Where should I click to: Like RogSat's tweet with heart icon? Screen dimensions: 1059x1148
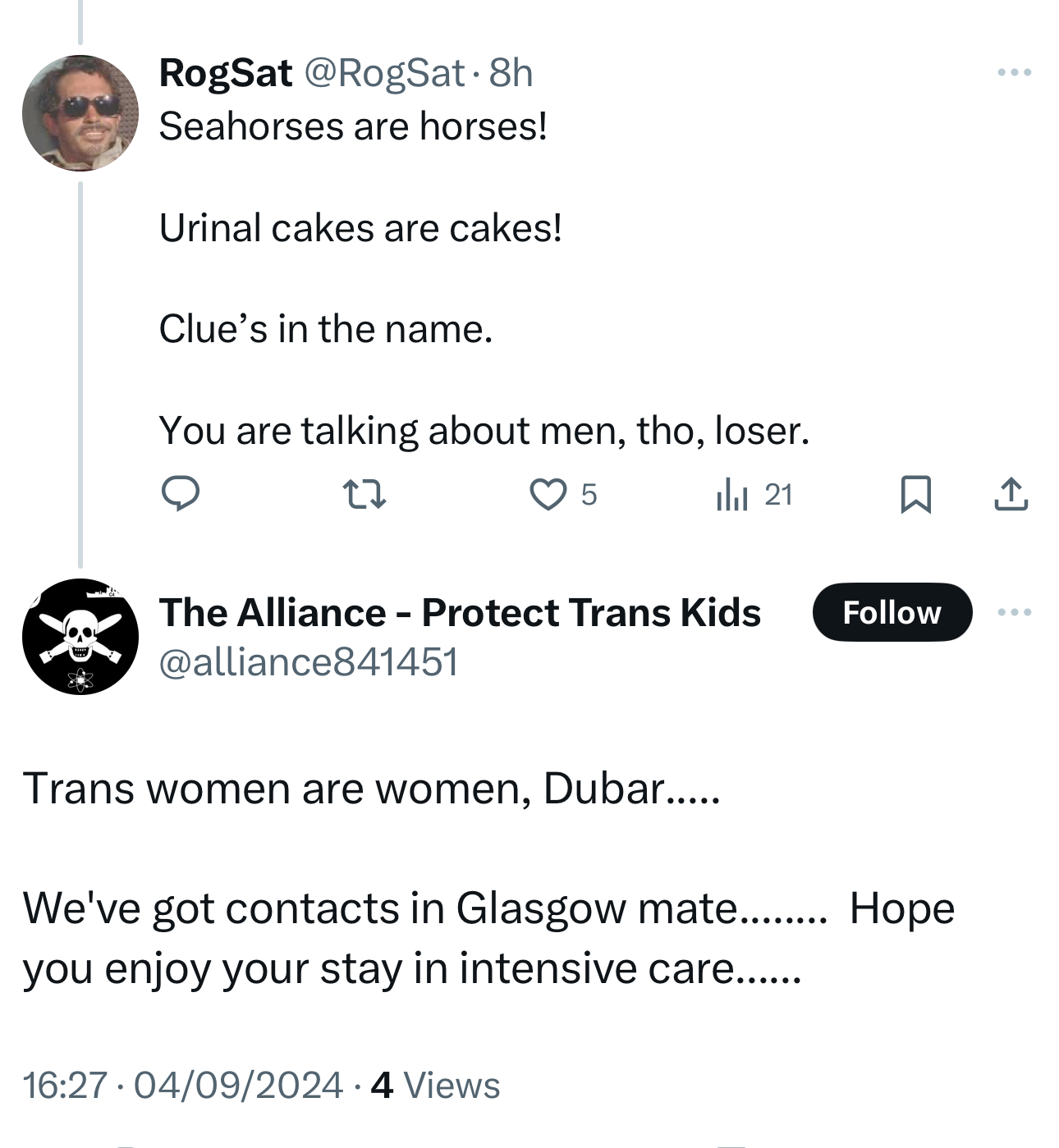pos(548,495)
